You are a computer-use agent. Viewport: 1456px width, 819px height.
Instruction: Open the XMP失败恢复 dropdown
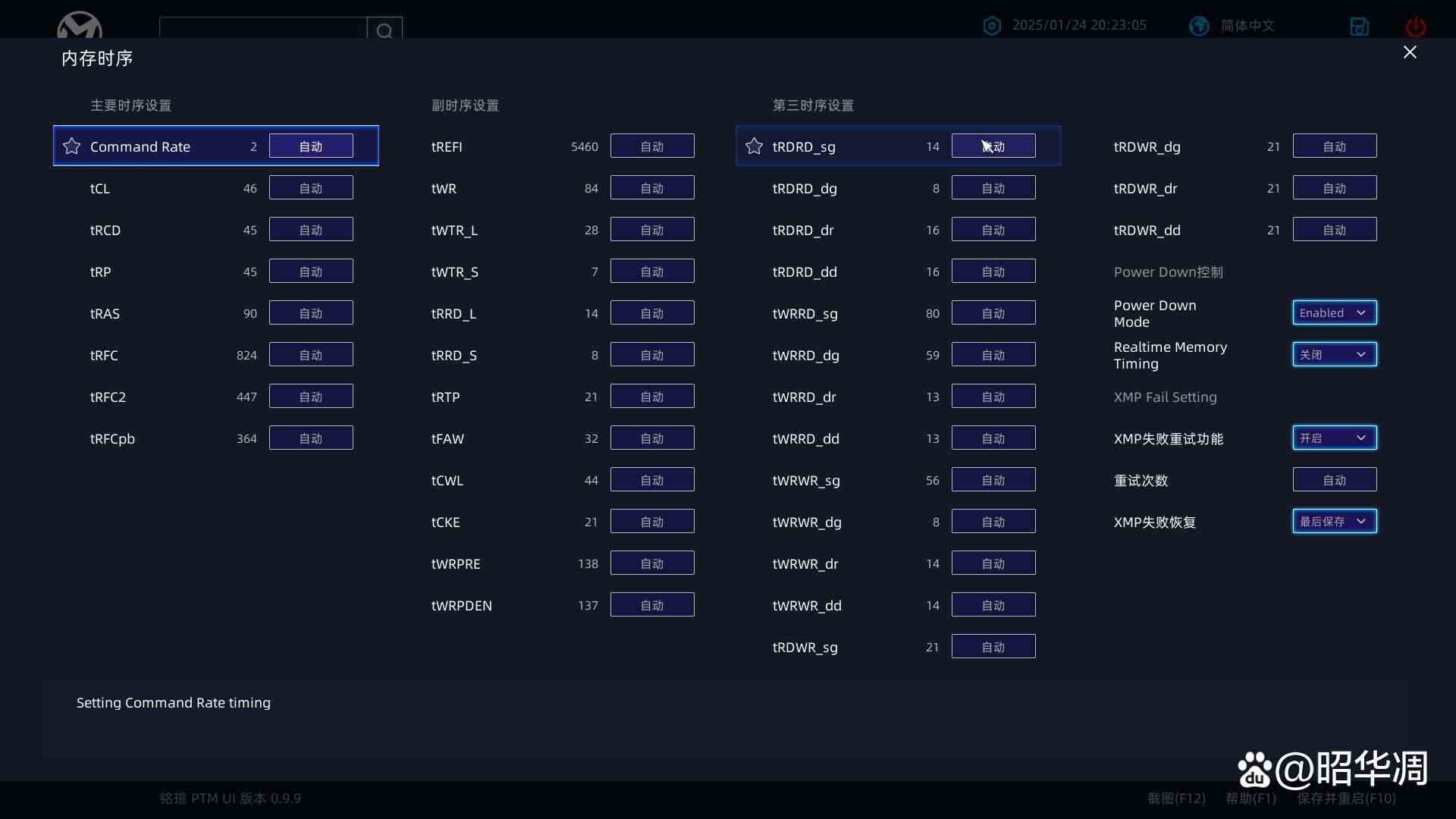(1334, 522)
